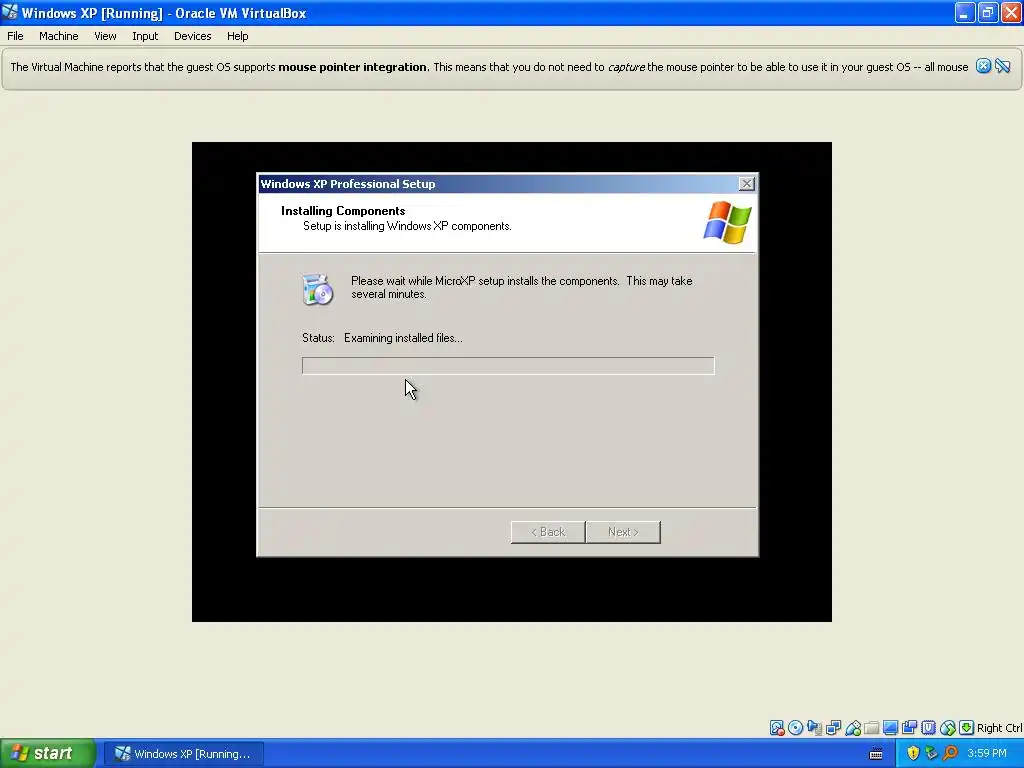
Task: Click the mouse pointer integration notification message
Action: pyautogui.click(x=489, y=67)
